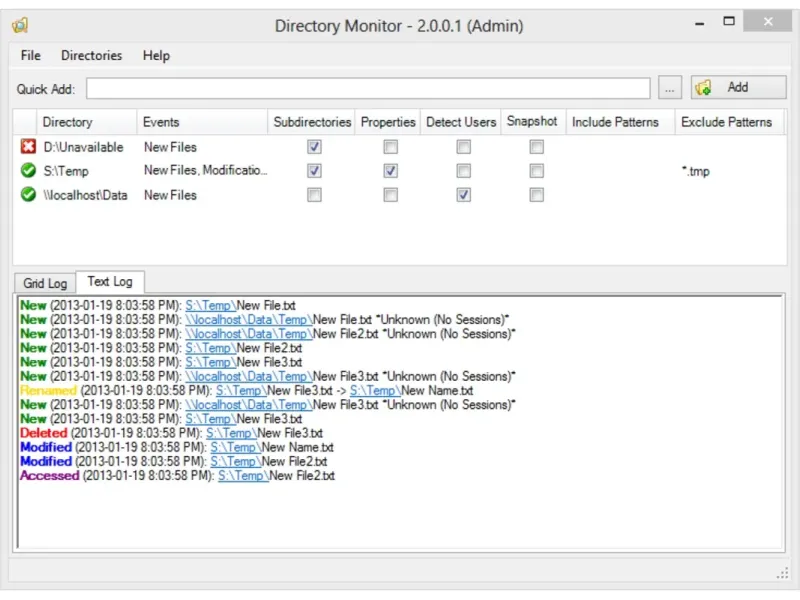Click the Detect Users column header
The image size is (800, 600).
tap(460, 122)
